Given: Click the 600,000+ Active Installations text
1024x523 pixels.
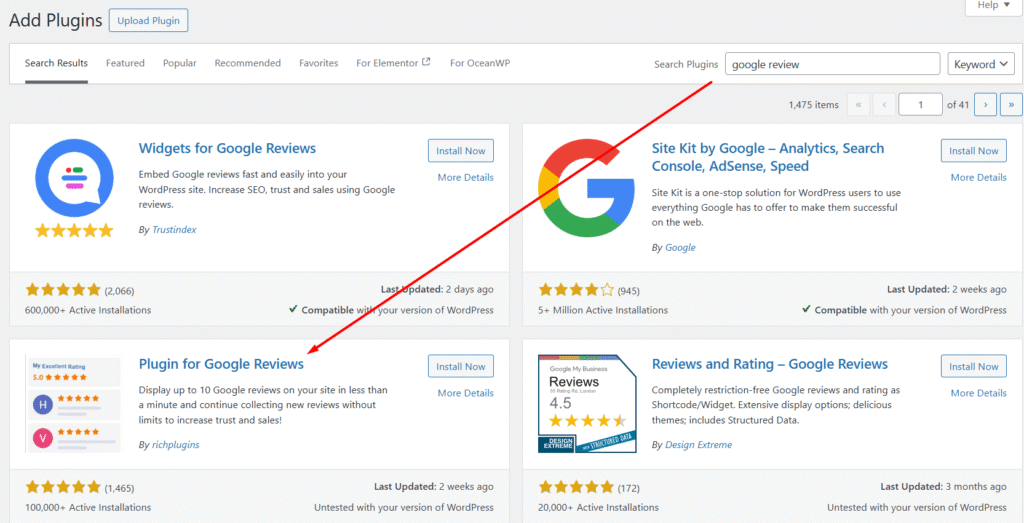Looking at the screenshot, I should pyautogui.click(x=88, y=310).
